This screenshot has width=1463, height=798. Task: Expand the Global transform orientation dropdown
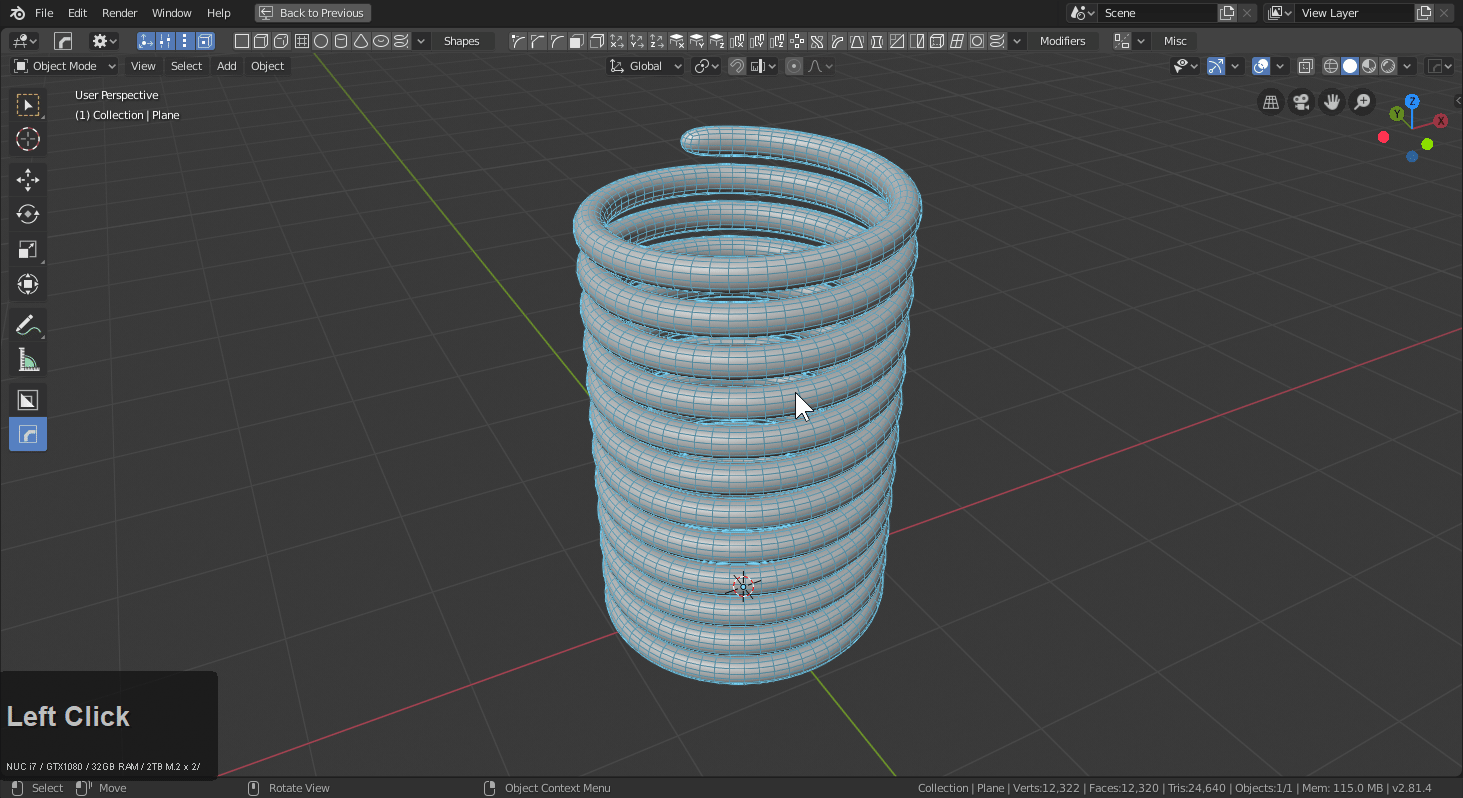click(x=646, y=66)
